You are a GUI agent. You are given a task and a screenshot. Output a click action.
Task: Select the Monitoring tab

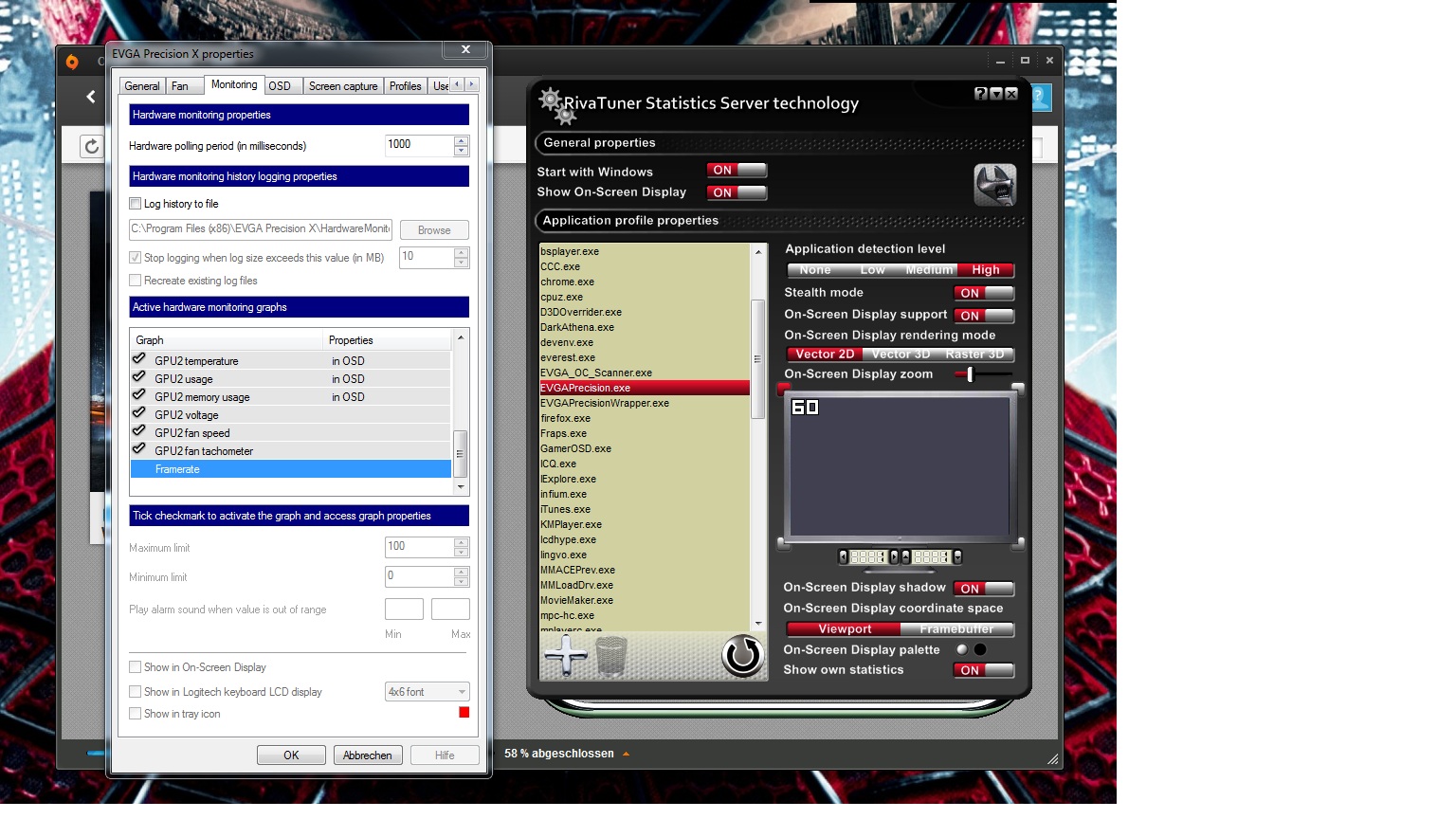tap(234, 84)
